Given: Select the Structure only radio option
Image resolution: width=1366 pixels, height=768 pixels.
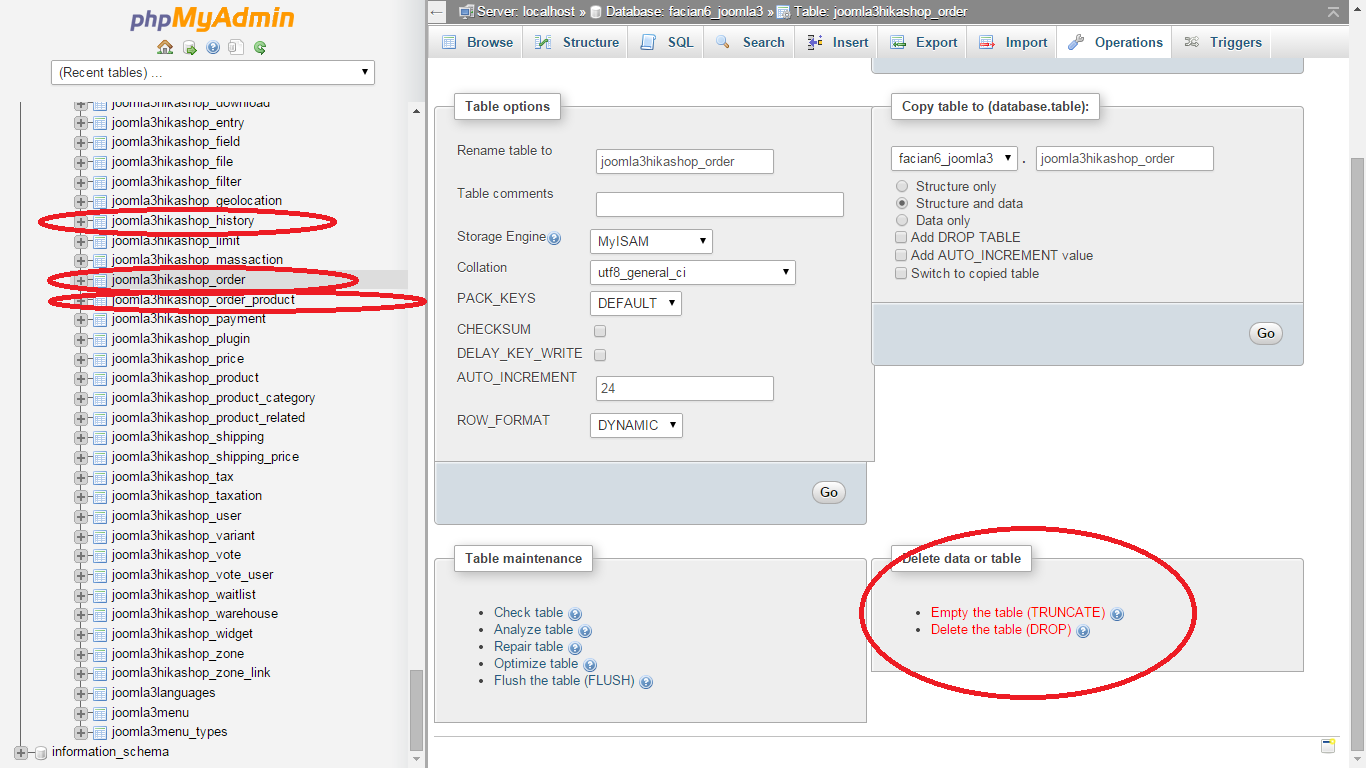Looking at the screenshot, I should coord(902,186).
